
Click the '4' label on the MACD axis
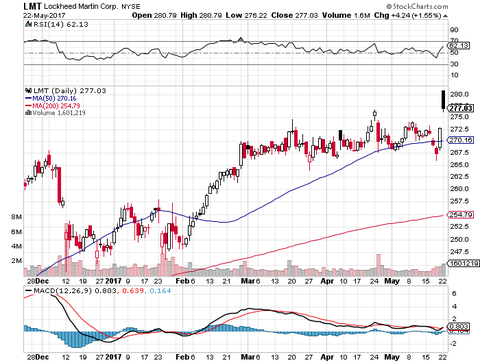click(x=454, y=306)
